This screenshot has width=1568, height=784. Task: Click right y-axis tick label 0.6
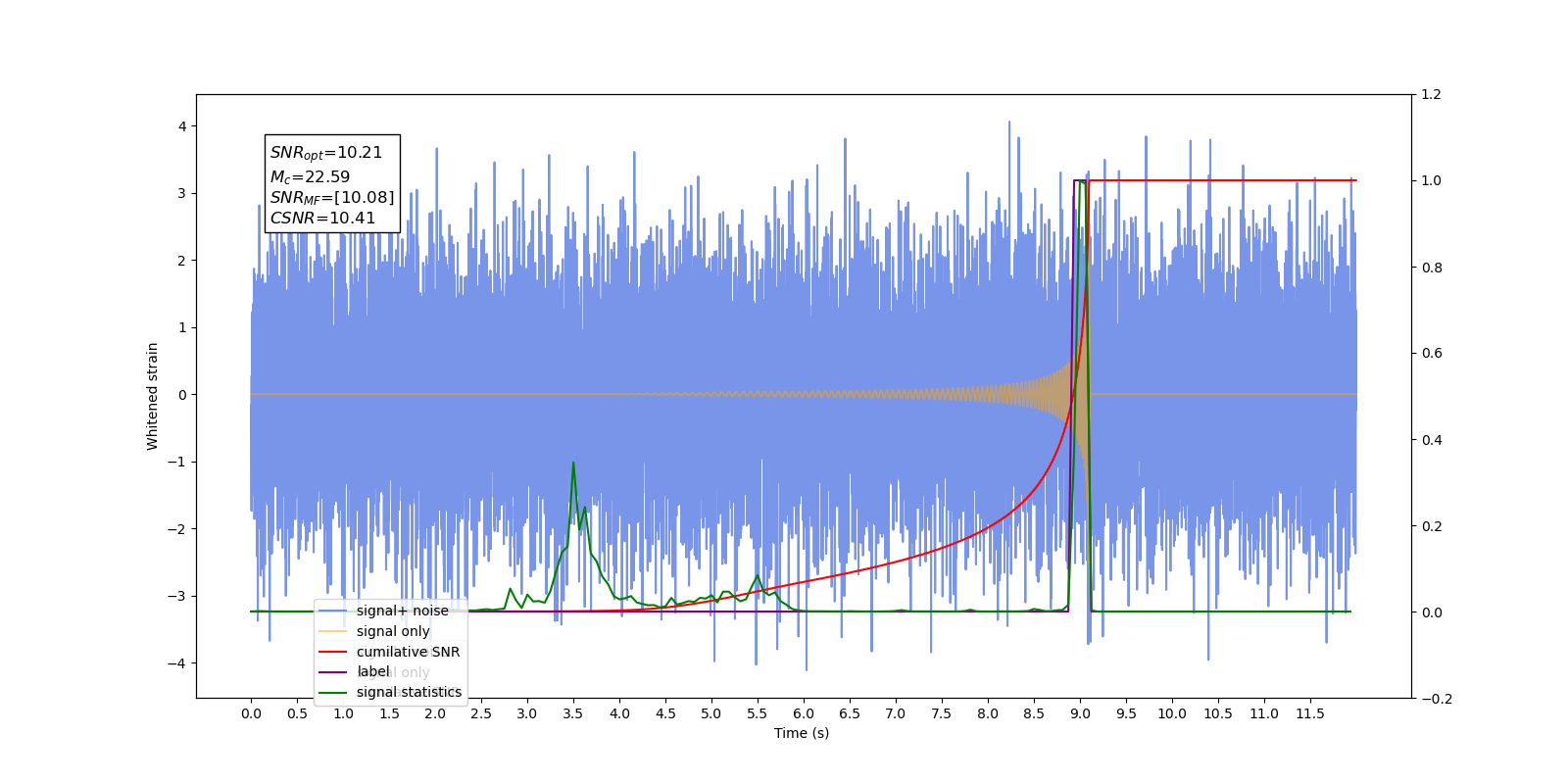tap(1431, 354)
